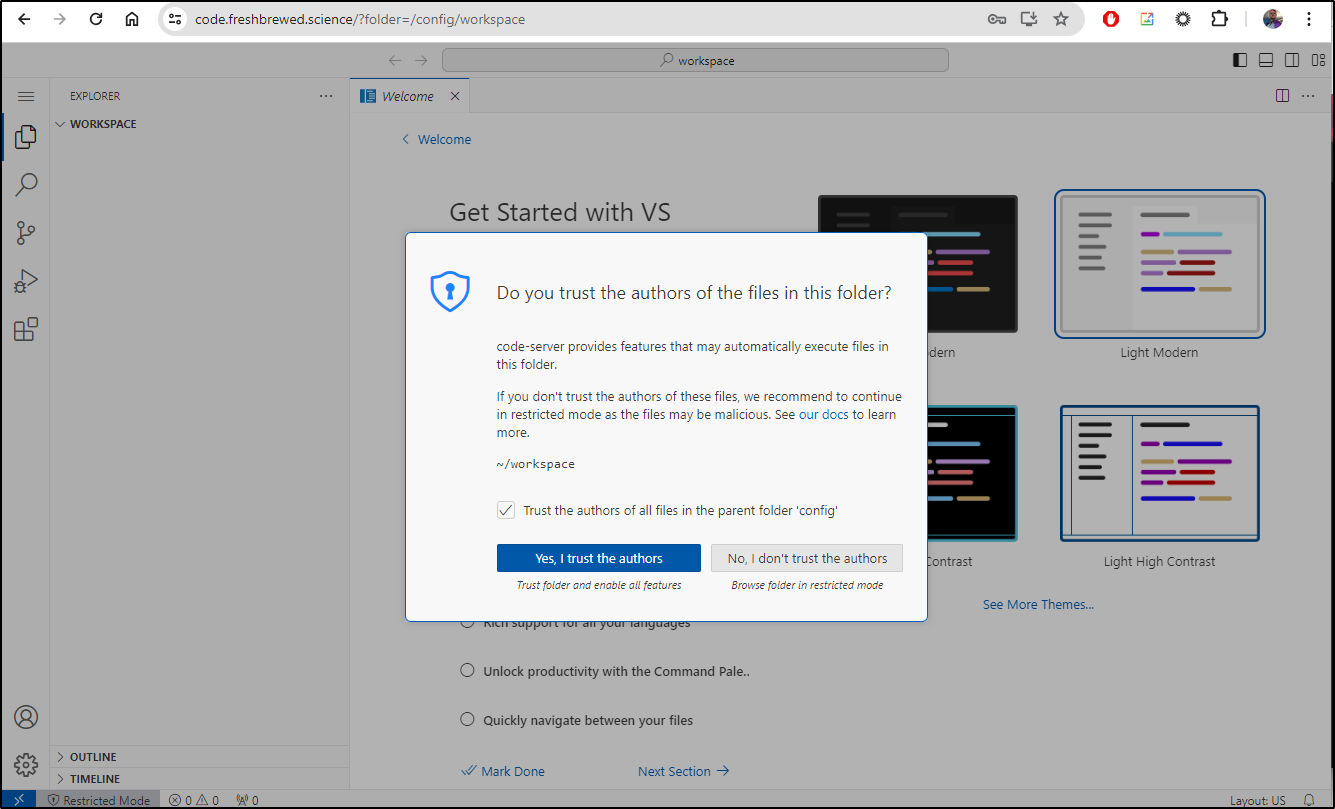This screenshot has height=809, width=1335.
Task: Open the Search view in activity bar
Action: coord(26,184)
